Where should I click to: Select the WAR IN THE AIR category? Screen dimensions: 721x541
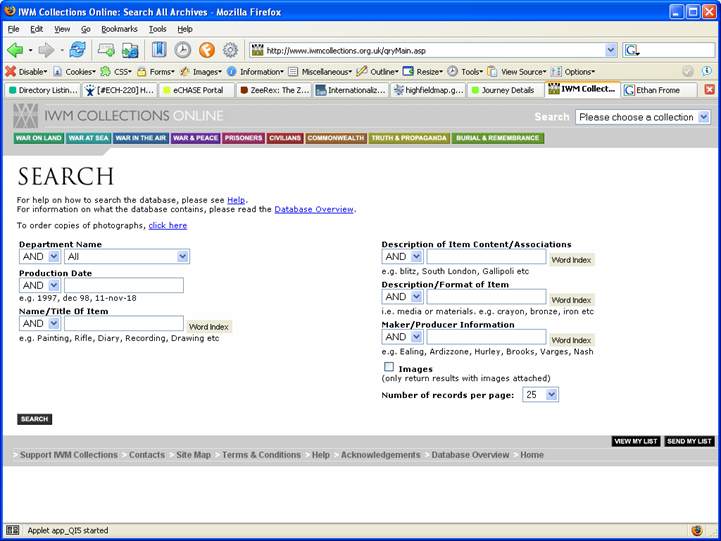pyautogui.click(x=140, y=138)
